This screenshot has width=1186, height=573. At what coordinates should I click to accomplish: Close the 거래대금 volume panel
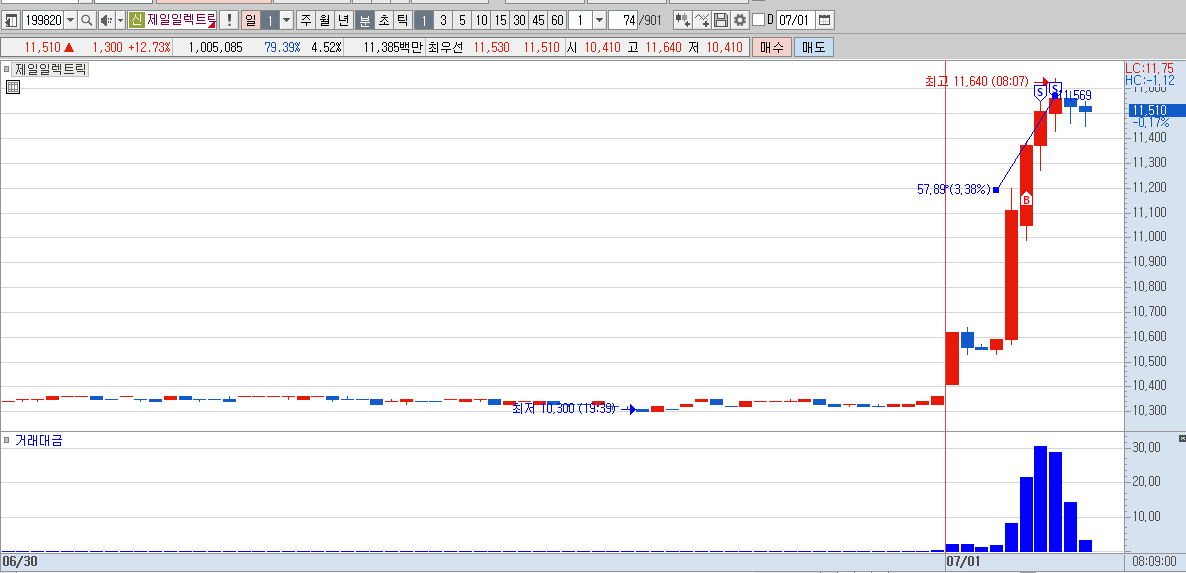point(1182,438)
